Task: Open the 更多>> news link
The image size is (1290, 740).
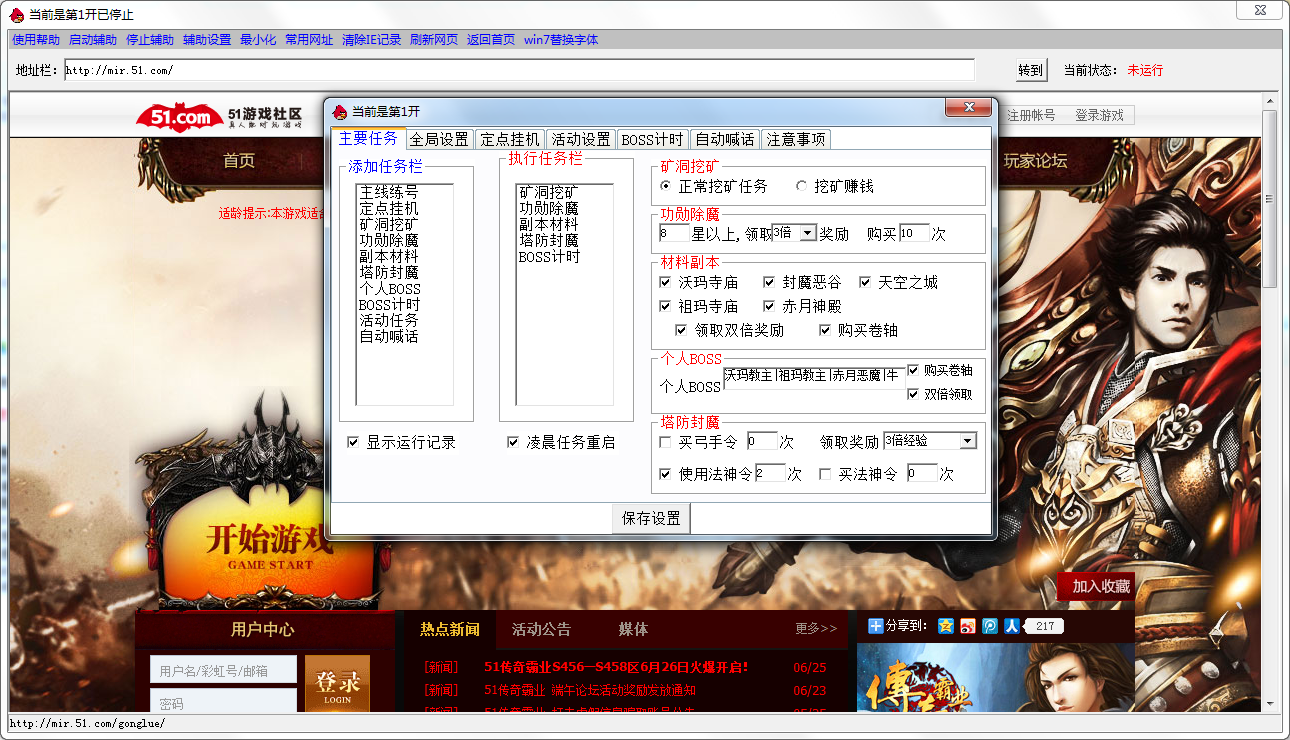Action: point(816,629)
